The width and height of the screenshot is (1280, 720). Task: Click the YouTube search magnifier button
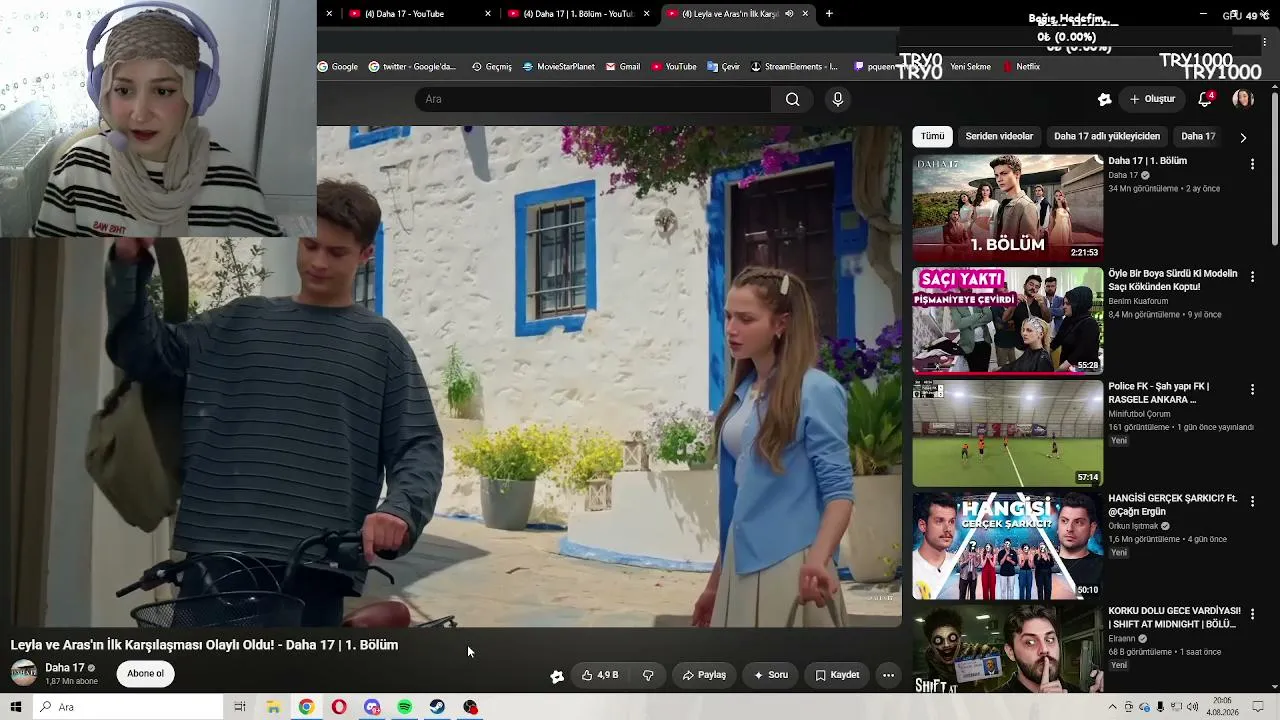coord(792,99)
